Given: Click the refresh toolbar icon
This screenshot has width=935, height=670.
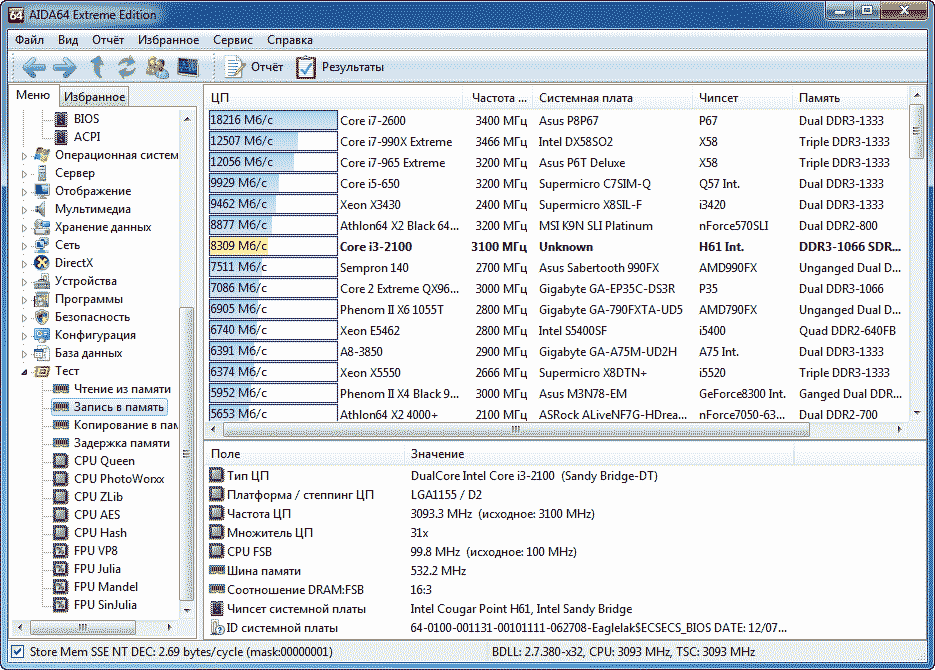Looking at the screenshot, I should pyautogui.click(x=126, y=67).
